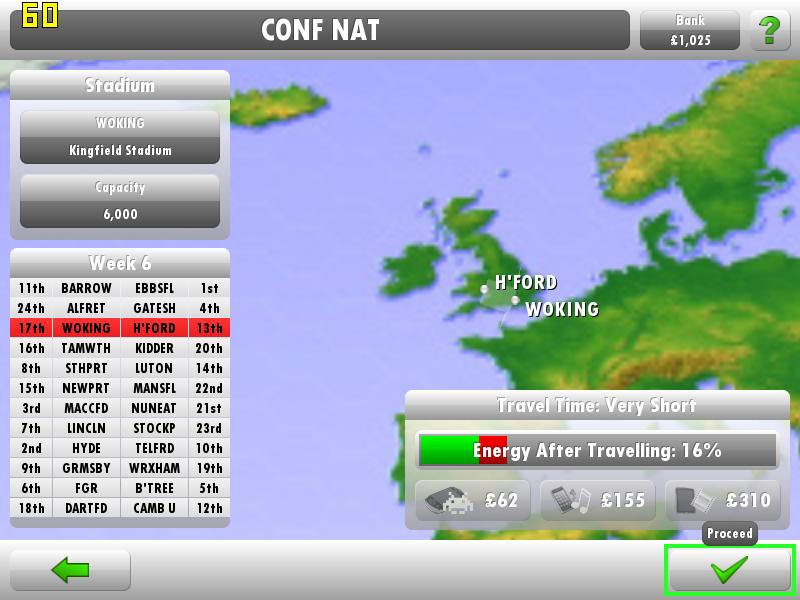Click the Bank balance £1,025 display

pyautogui.click(x=690, y=31)
